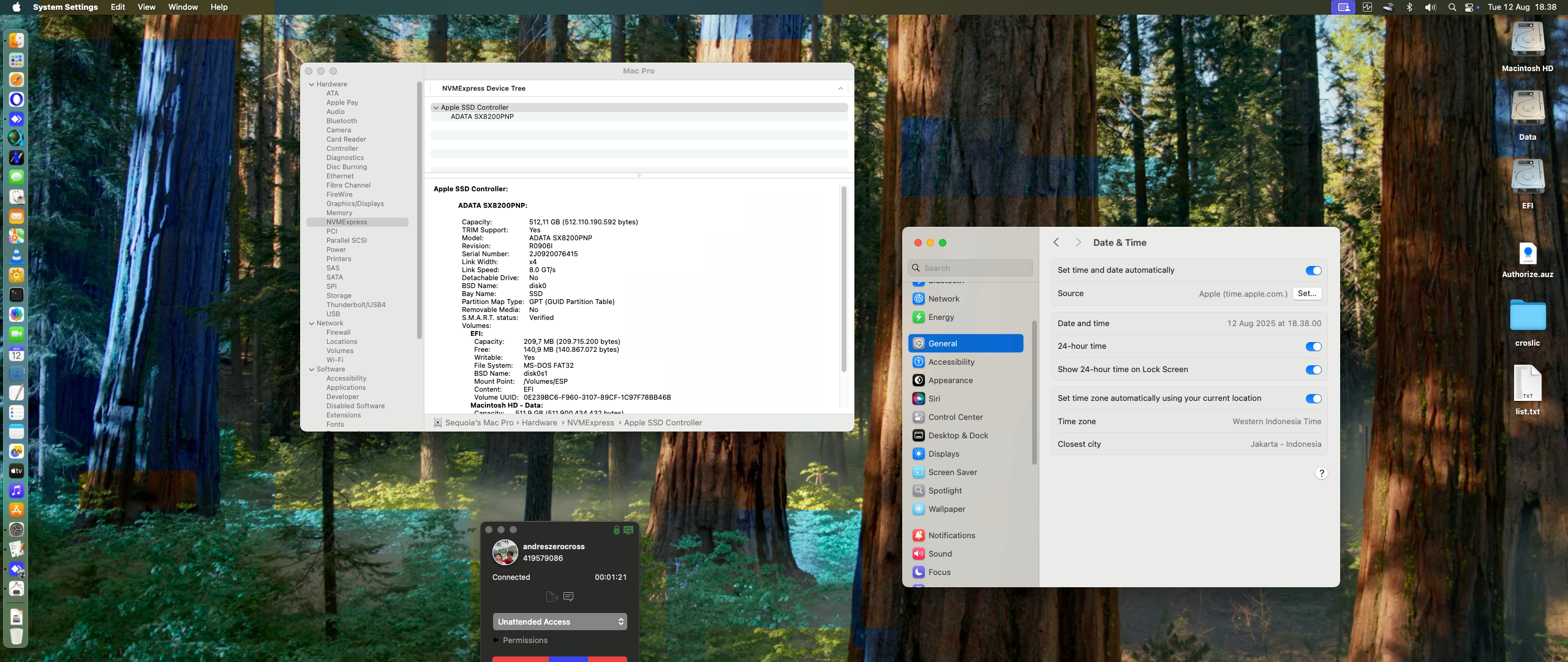This screenshot has width=1568, height=662.
Task: Select ADATA SX8200PNP device row
Action: (639, 117)
